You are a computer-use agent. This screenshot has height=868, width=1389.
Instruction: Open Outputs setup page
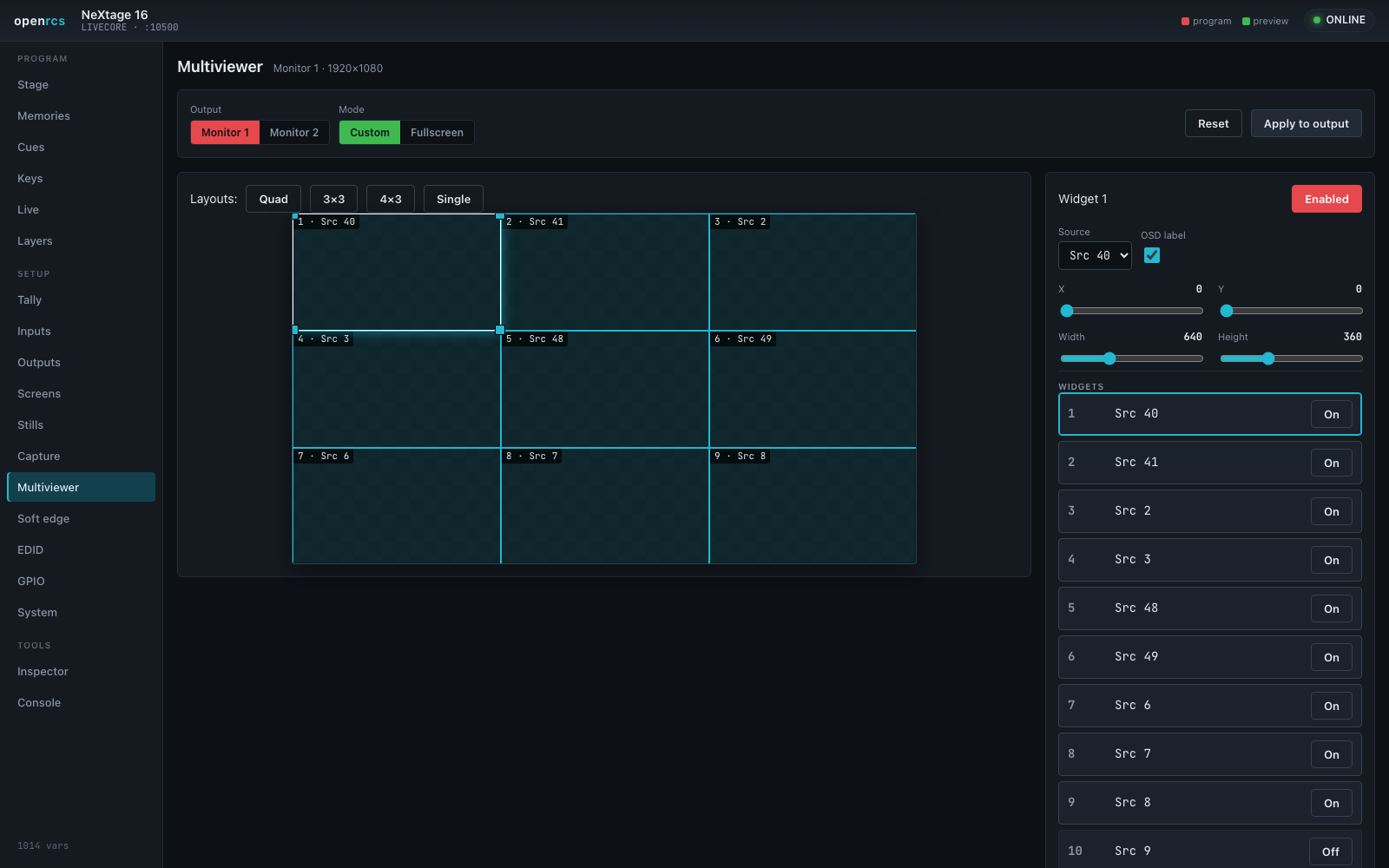81,362
